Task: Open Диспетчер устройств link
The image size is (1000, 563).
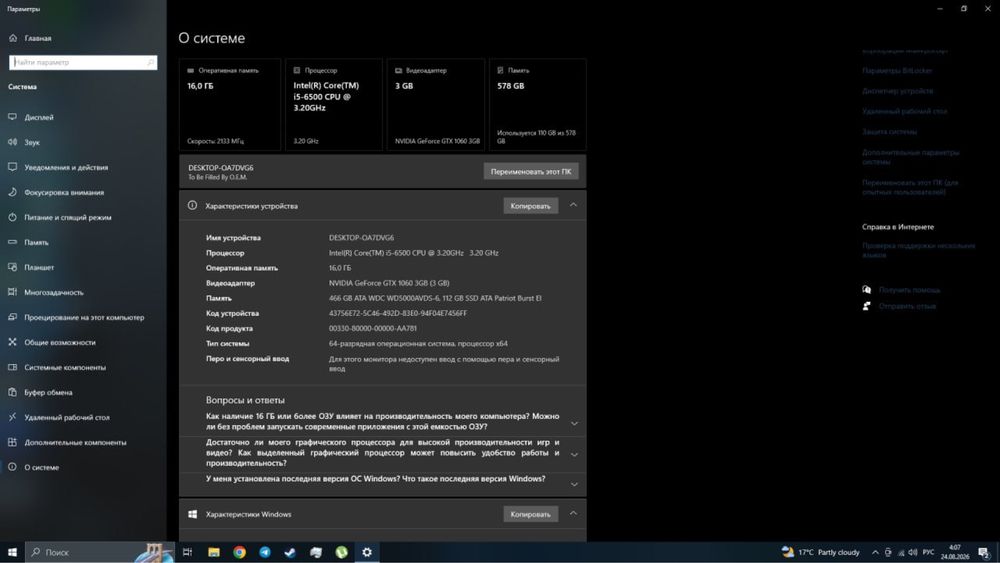Action: pos(897,91)
